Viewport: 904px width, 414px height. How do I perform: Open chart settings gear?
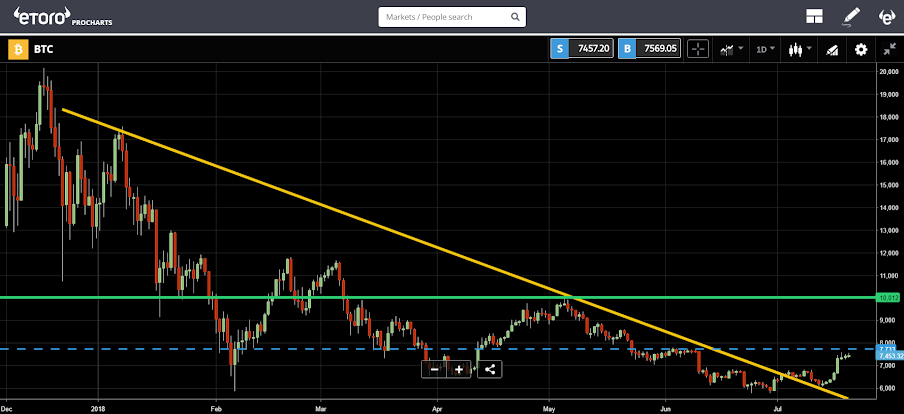pos(861,50)
